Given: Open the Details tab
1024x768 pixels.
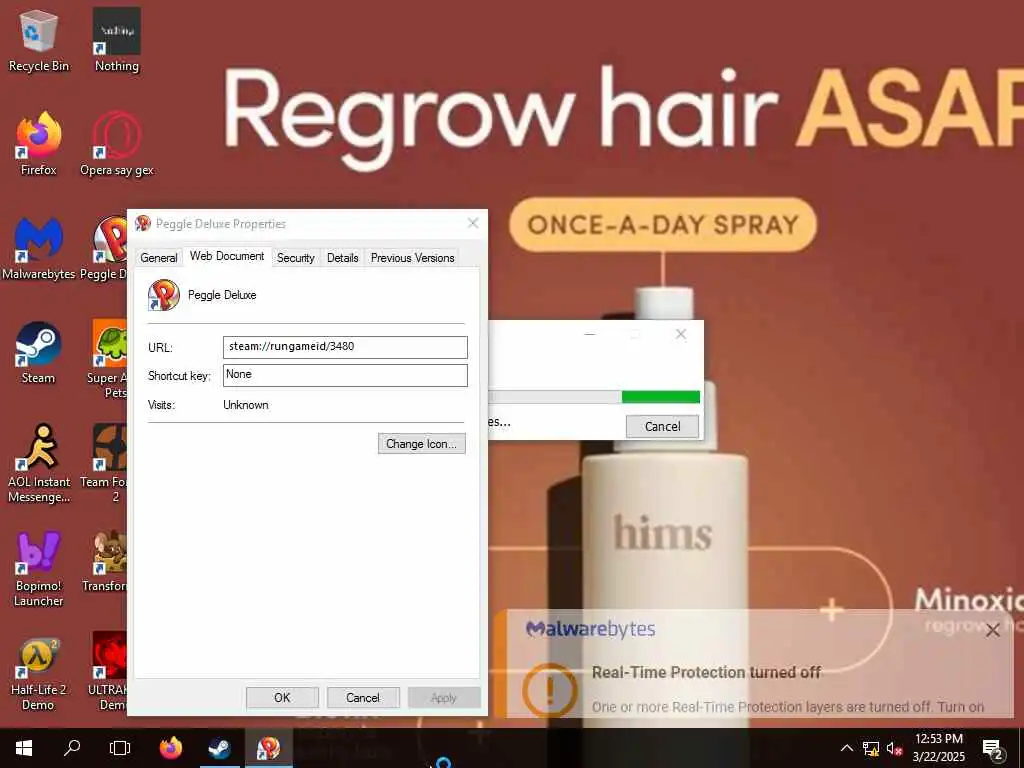Looking at the screenshot, I should 342,257.
